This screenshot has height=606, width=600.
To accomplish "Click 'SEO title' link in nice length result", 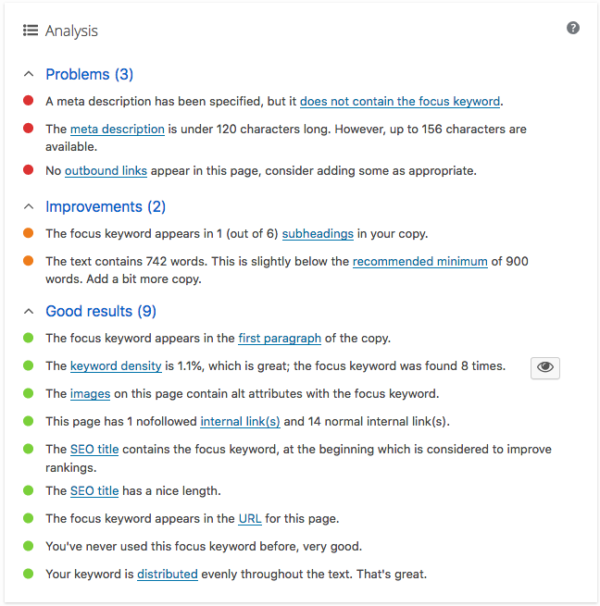I will click(95, 491).
